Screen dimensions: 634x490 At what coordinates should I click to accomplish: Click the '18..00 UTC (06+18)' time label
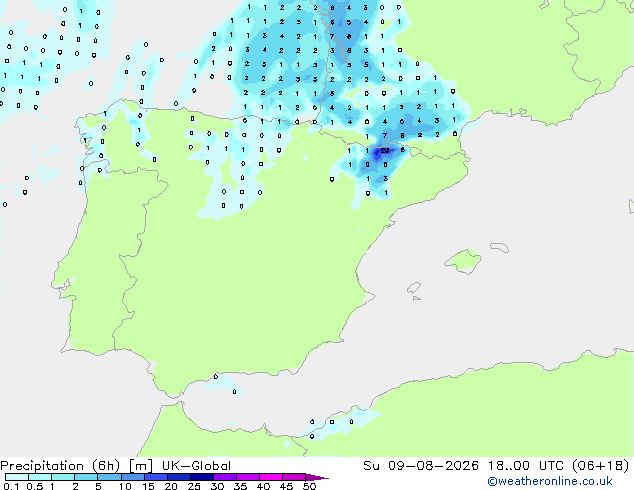pos(558,466)
